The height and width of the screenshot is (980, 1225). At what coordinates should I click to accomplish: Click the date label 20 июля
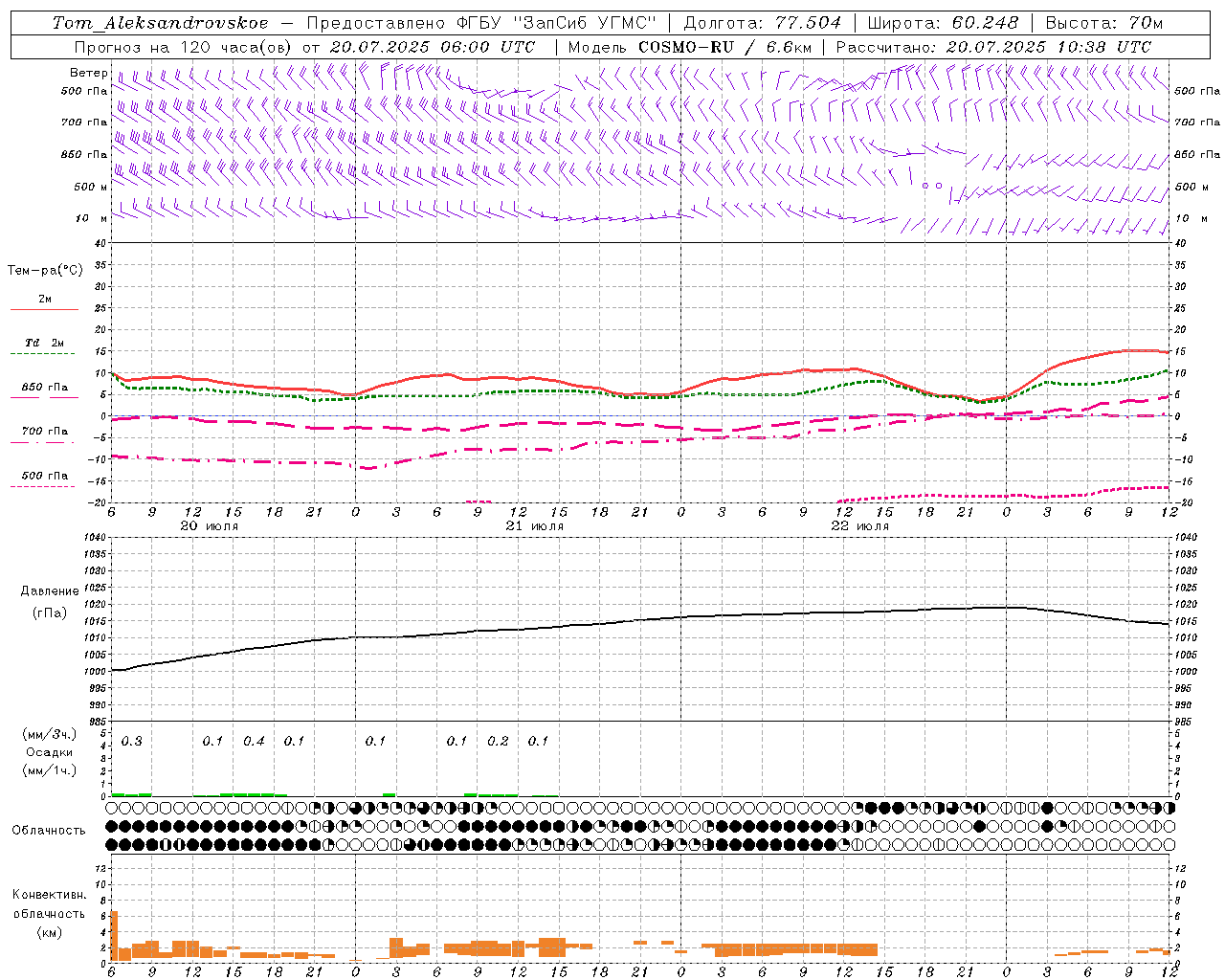pyautogui.click(x=210, y=526)
